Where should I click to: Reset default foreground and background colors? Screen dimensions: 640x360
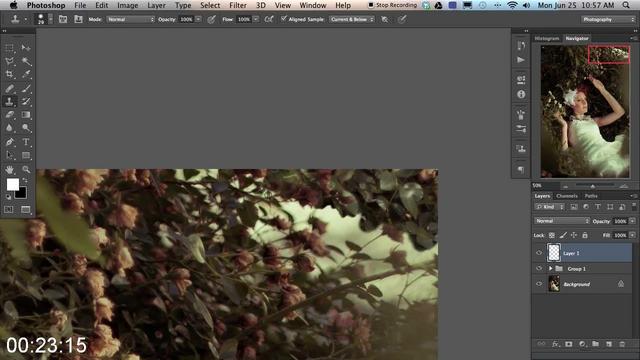click(8, 197)
